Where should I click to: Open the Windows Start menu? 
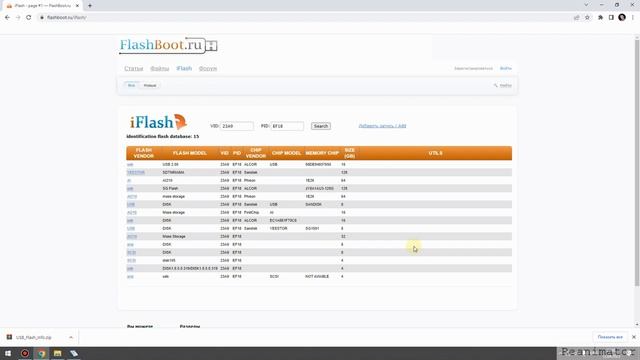(x=8, y=353)
